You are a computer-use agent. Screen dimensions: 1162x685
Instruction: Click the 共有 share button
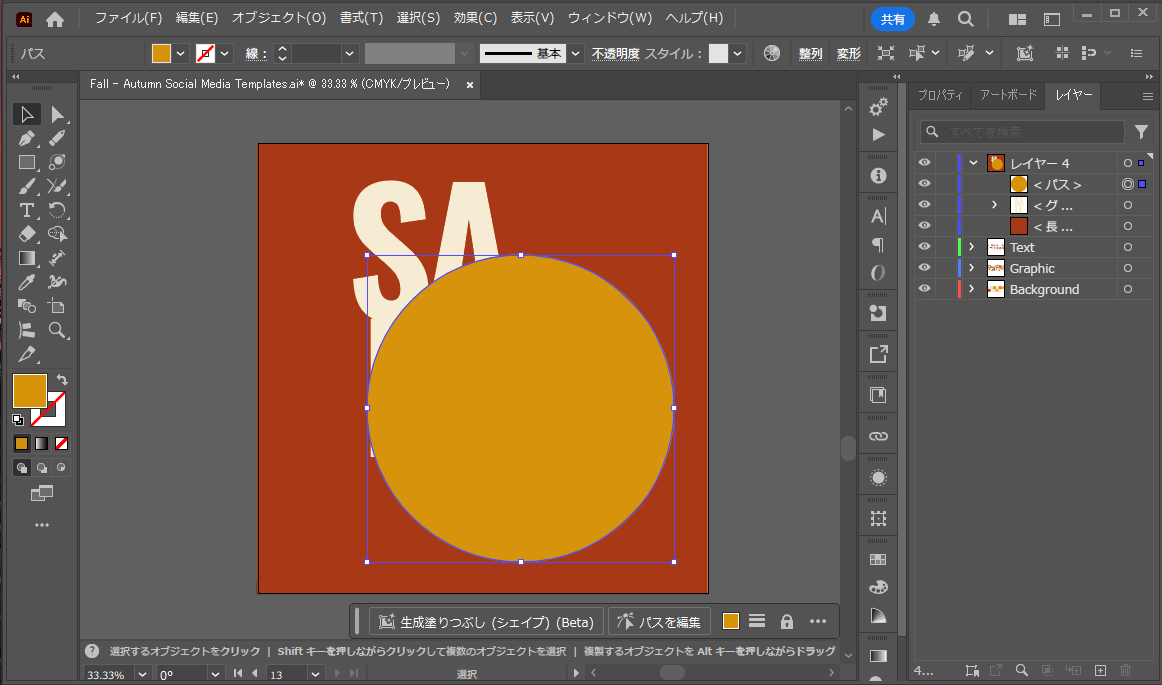892,19
